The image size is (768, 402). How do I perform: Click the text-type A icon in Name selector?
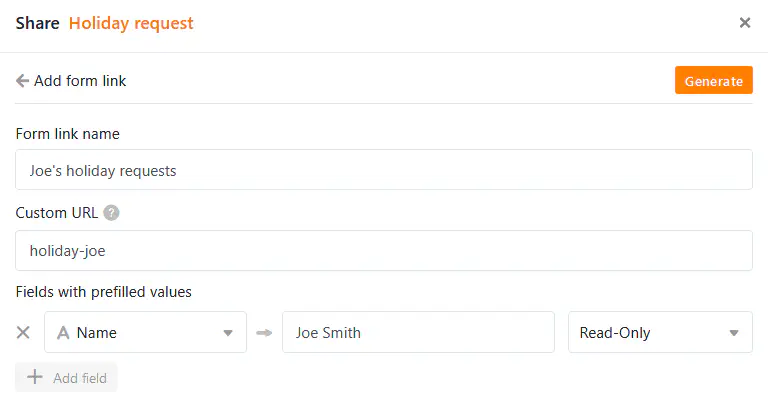(x=63, y=333)
